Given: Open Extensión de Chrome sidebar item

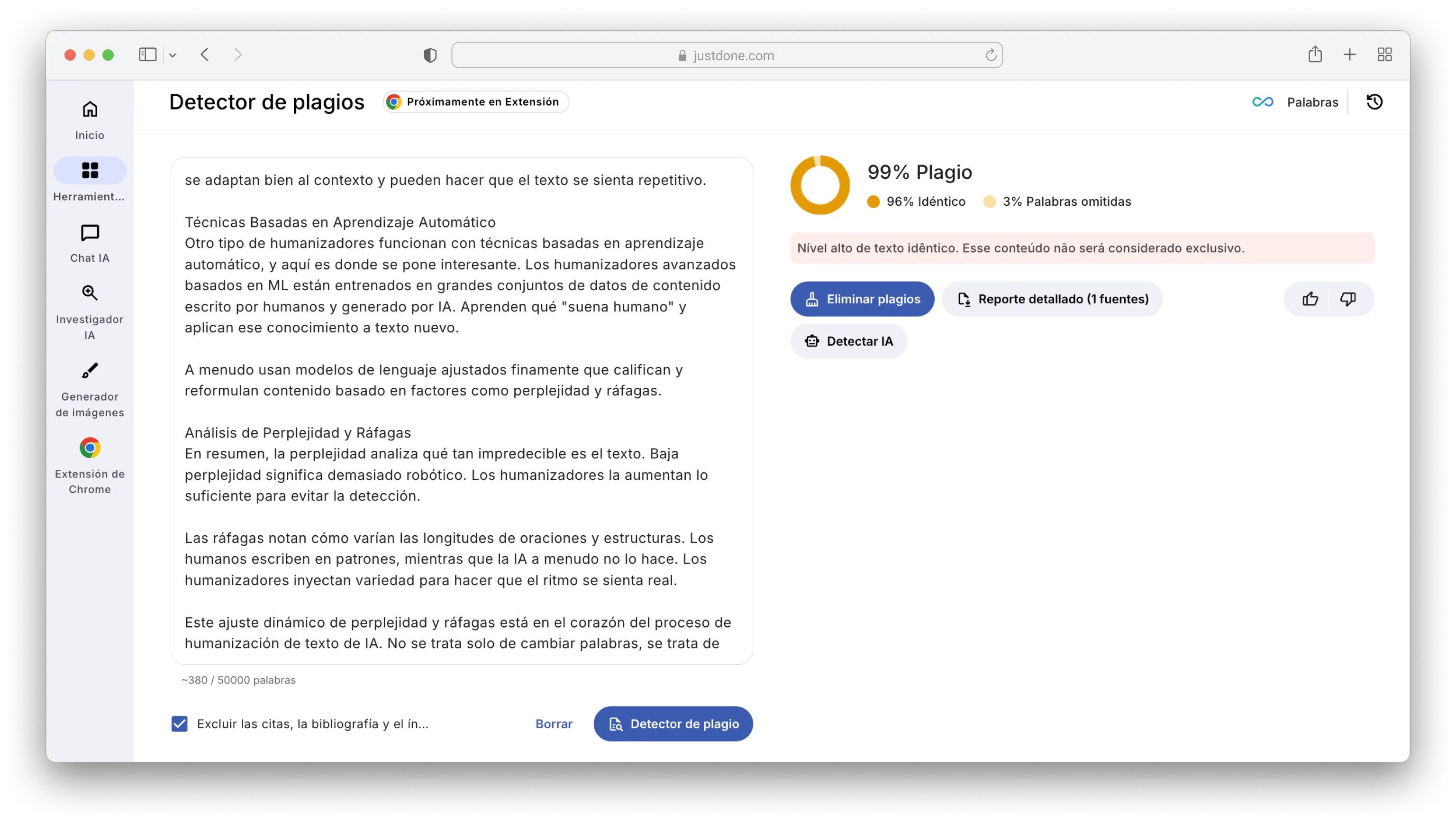Looking at the screenshot, I should tap(90, 466).
